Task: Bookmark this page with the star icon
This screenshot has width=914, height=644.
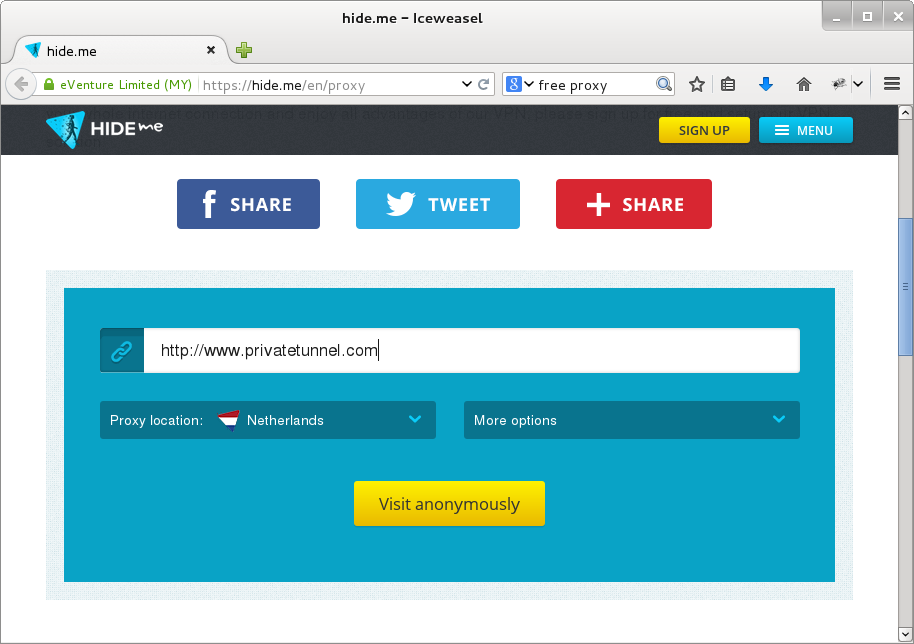Action: point(697,85)
